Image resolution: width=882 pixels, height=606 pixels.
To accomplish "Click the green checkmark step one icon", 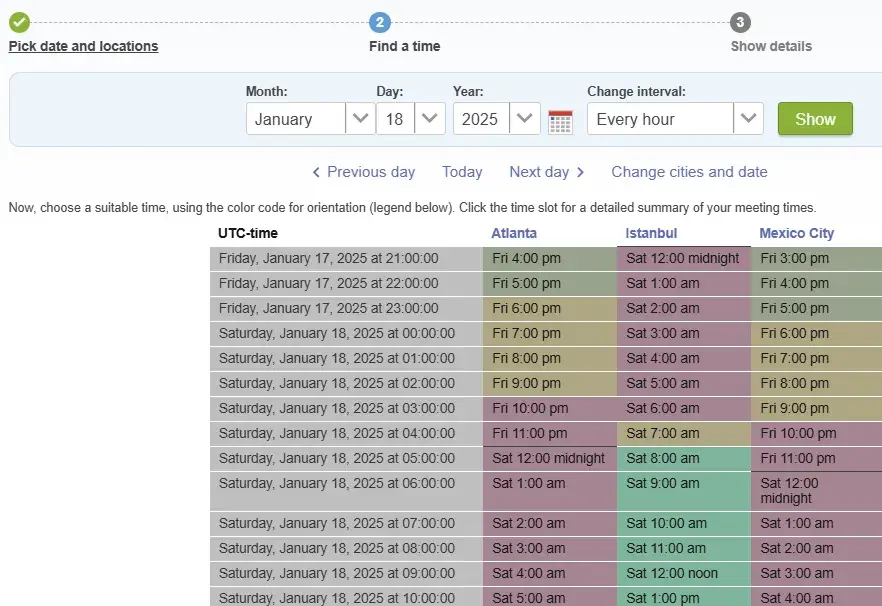I will [x=19, y=22].
